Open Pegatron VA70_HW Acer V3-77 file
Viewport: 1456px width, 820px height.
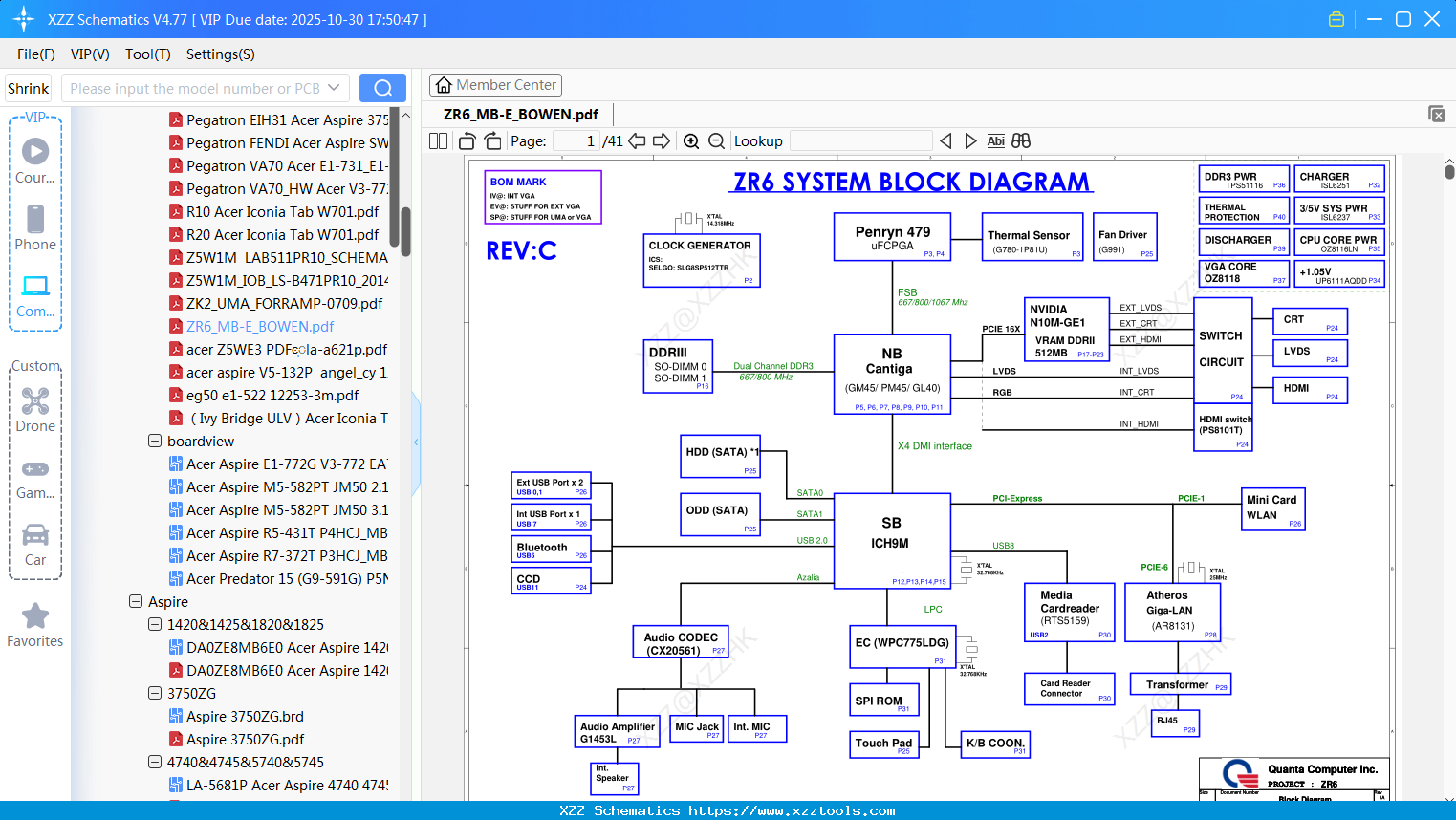coord(288,188)
